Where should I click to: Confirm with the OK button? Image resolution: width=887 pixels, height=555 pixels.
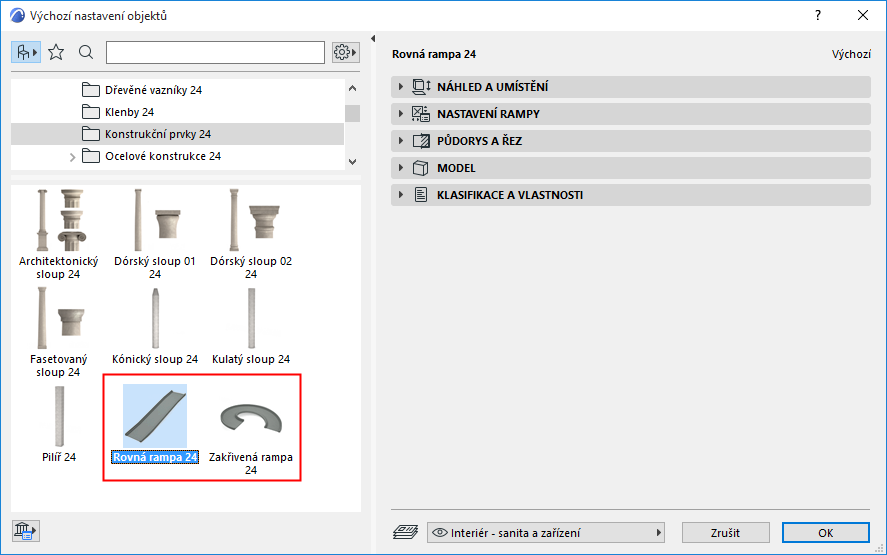tap(825, 533)
